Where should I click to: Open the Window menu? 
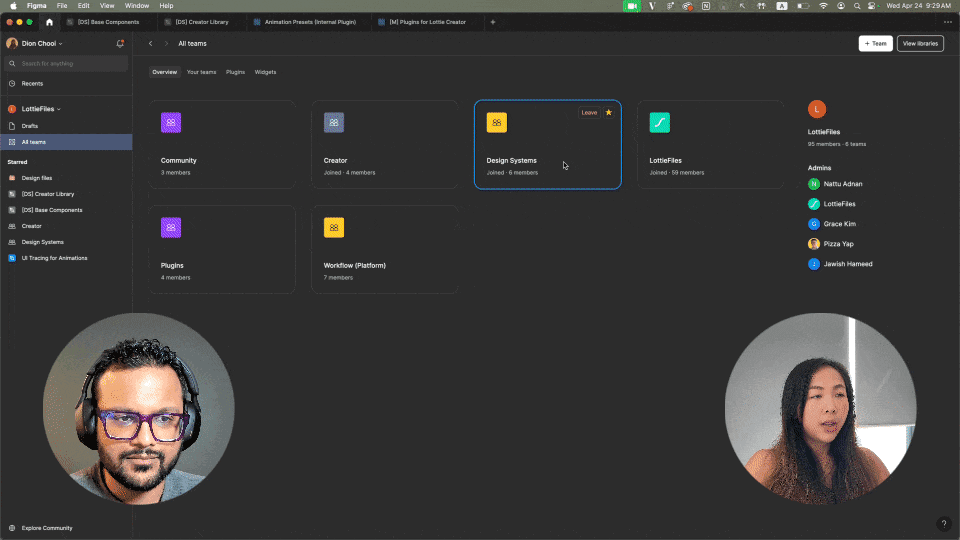coord(137,6)
